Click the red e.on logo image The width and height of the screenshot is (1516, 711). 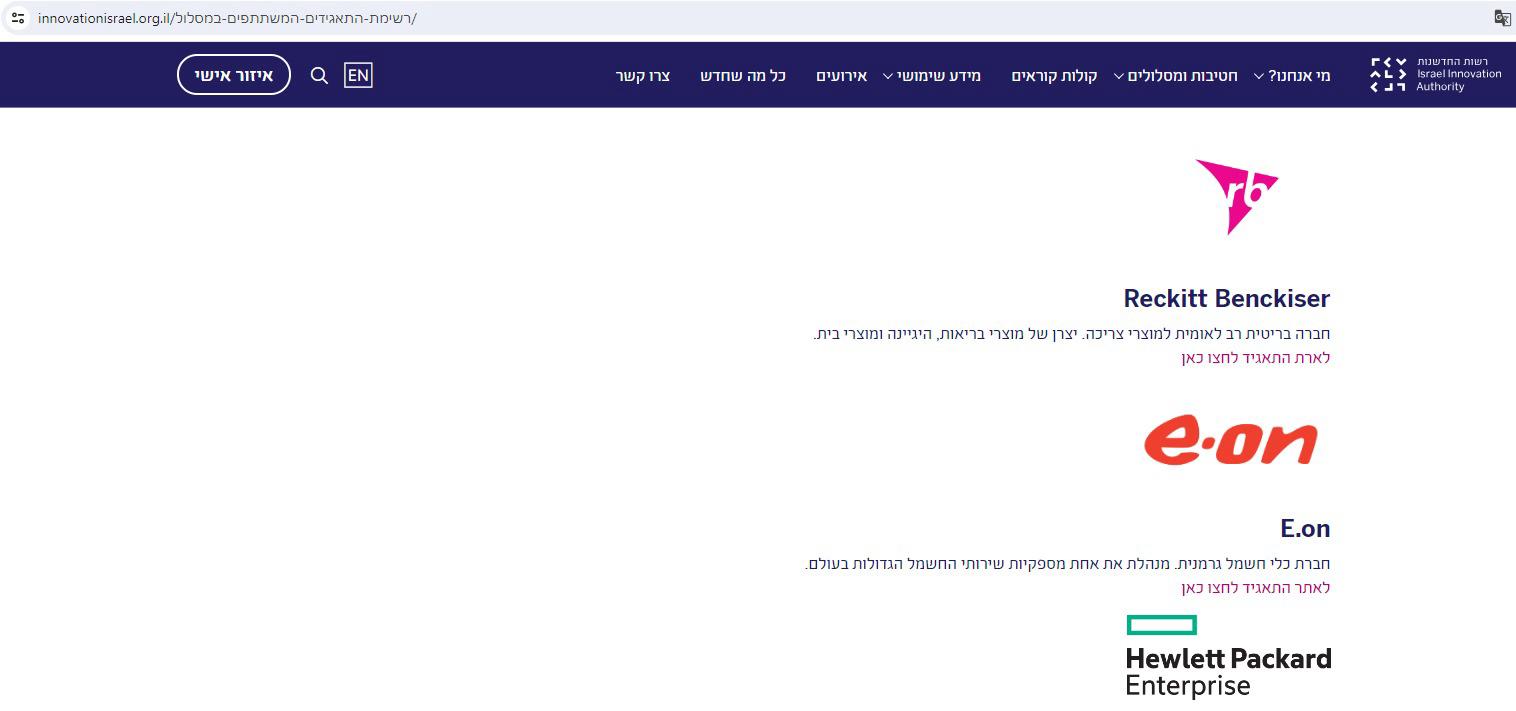click(1231, 441)
